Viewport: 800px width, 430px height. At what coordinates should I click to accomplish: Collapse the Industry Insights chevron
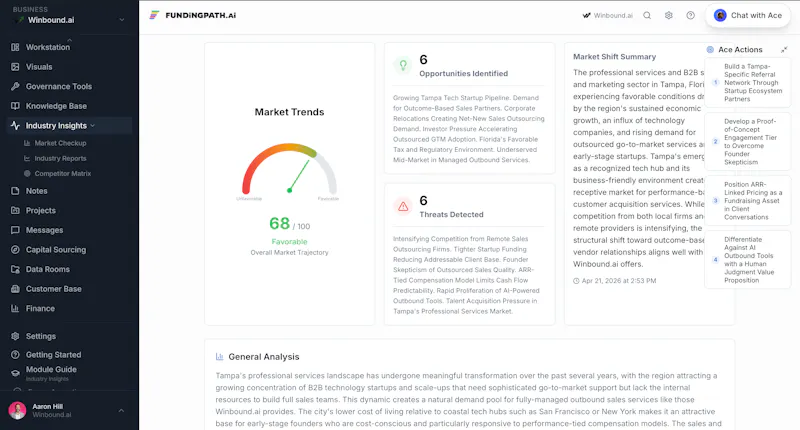pyautogui.click(x=92, y=125)
